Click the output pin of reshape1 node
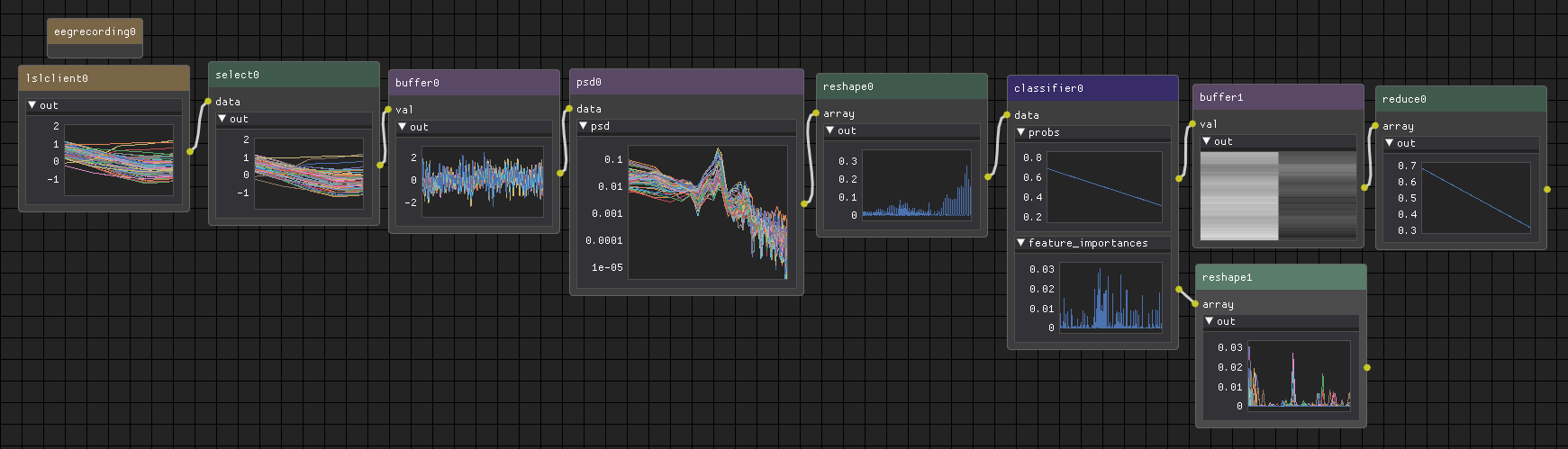 click(1367, 367)
